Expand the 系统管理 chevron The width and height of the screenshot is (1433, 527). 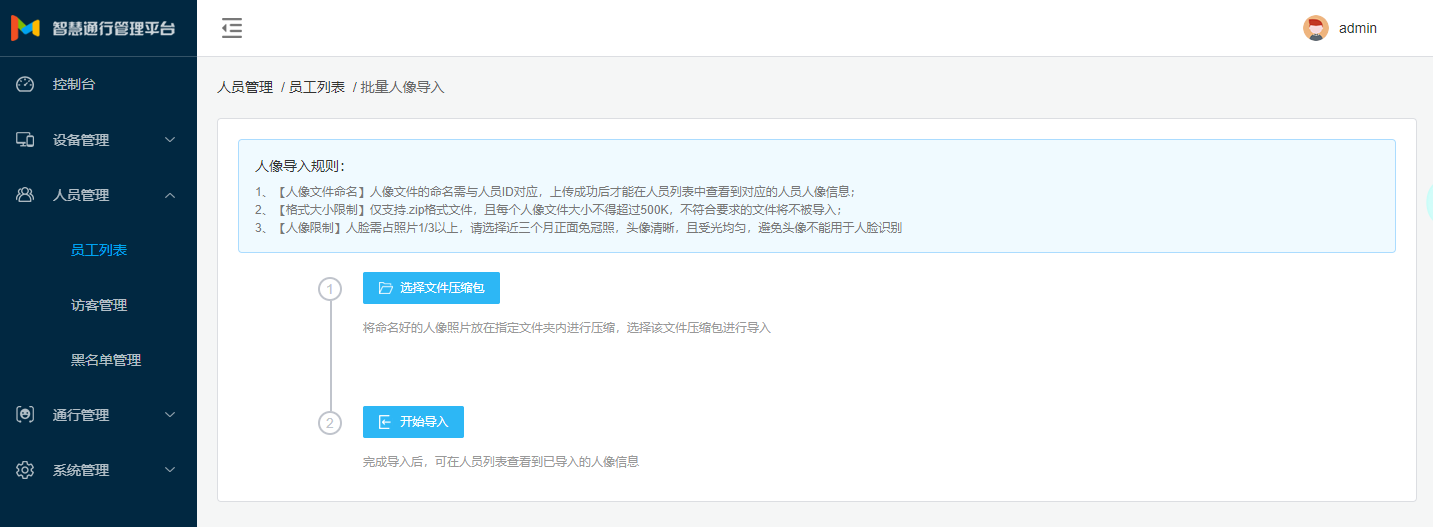[x=170, y=470]
